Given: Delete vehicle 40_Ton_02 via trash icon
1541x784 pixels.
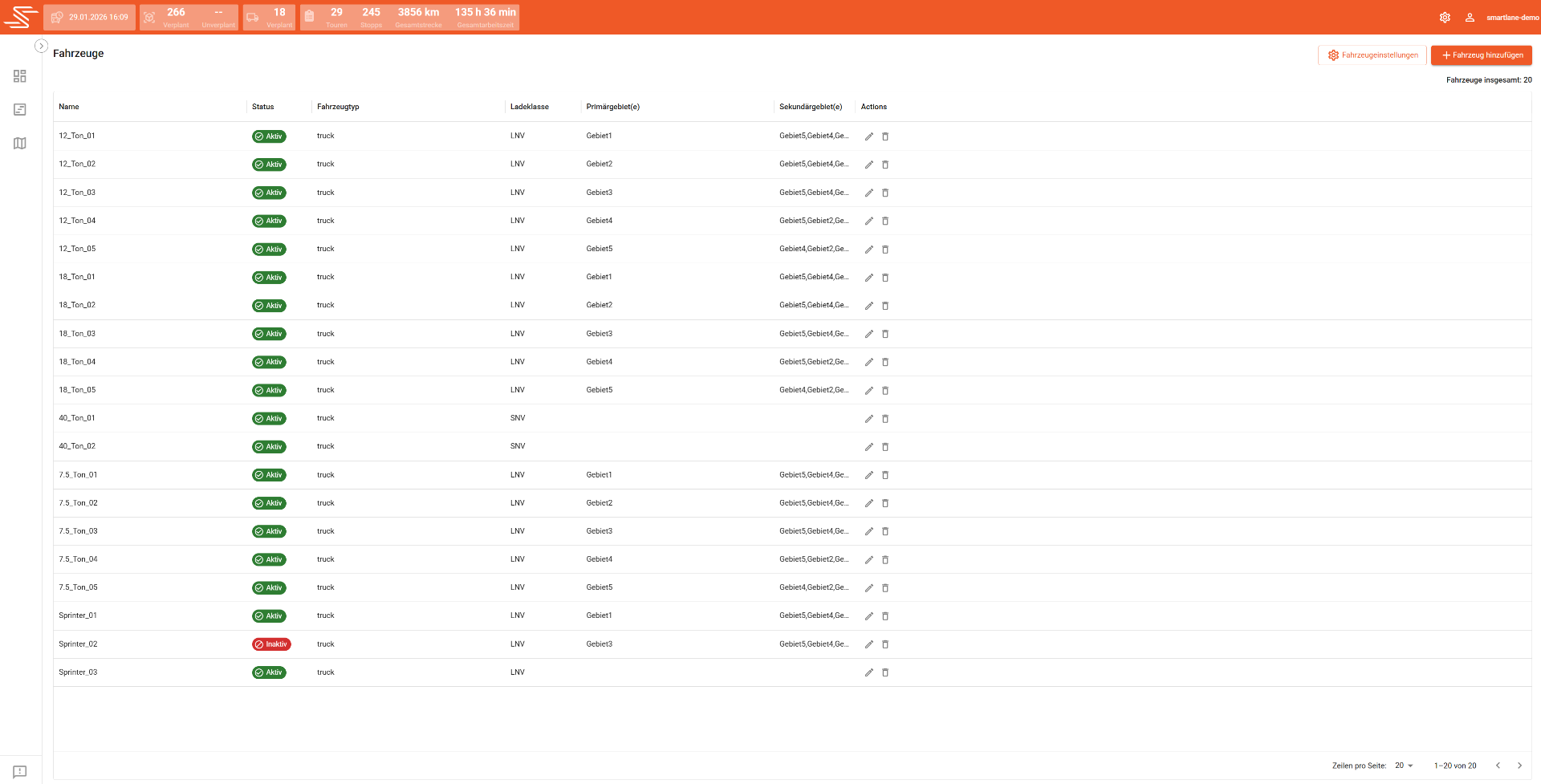Looking at the screenshot, I should pyautogui.click(x=885, y=447).
